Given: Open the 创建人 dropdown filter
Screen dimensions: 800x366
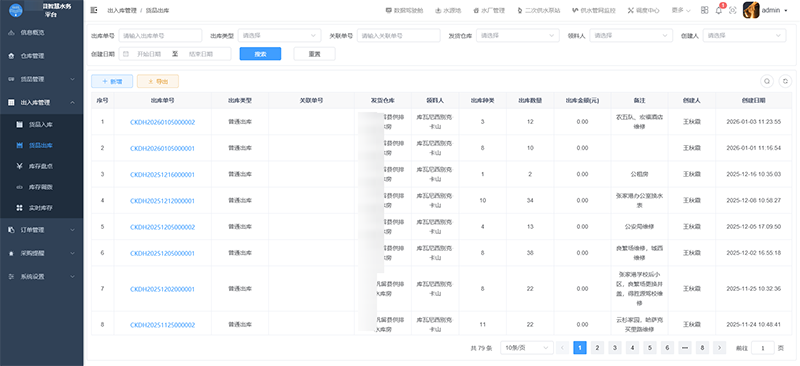Looking at the screenshot, I should coord(744,36).
